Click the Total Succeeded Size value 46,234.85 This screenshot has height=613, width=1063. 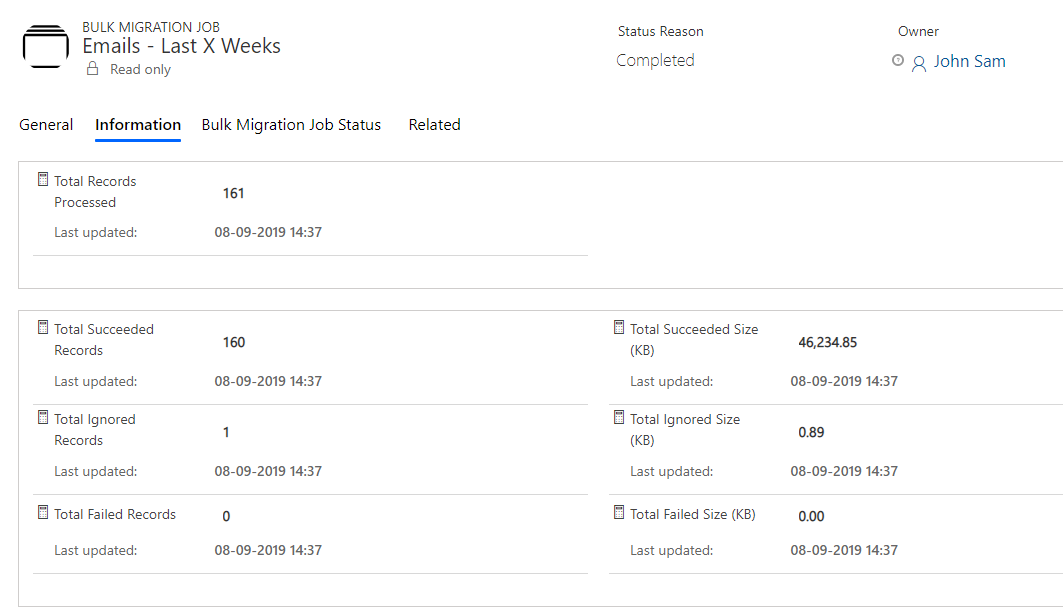click(x=827, y=342)
